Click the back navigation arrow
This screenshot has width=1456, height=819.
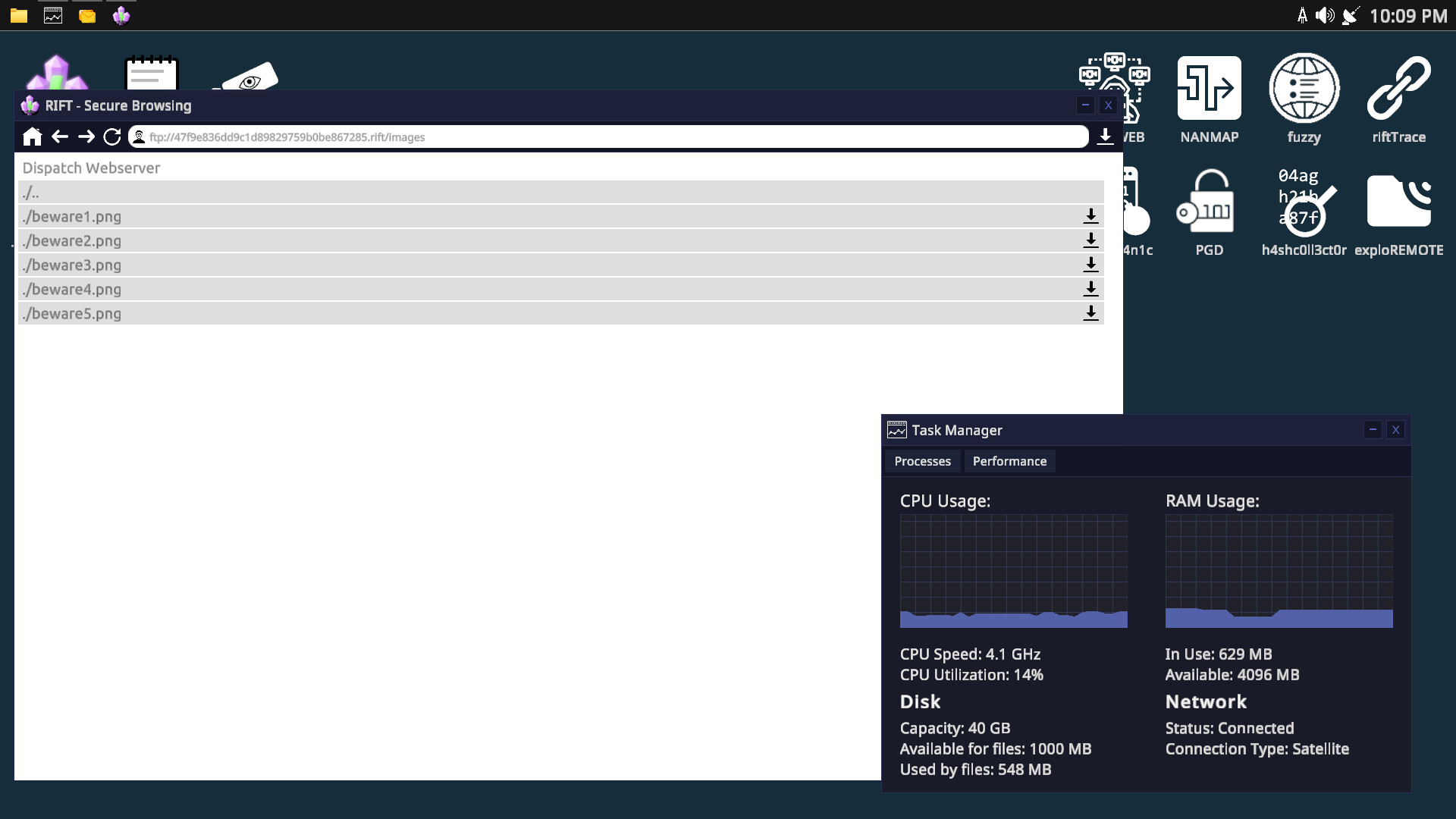(x=59, y=136)
